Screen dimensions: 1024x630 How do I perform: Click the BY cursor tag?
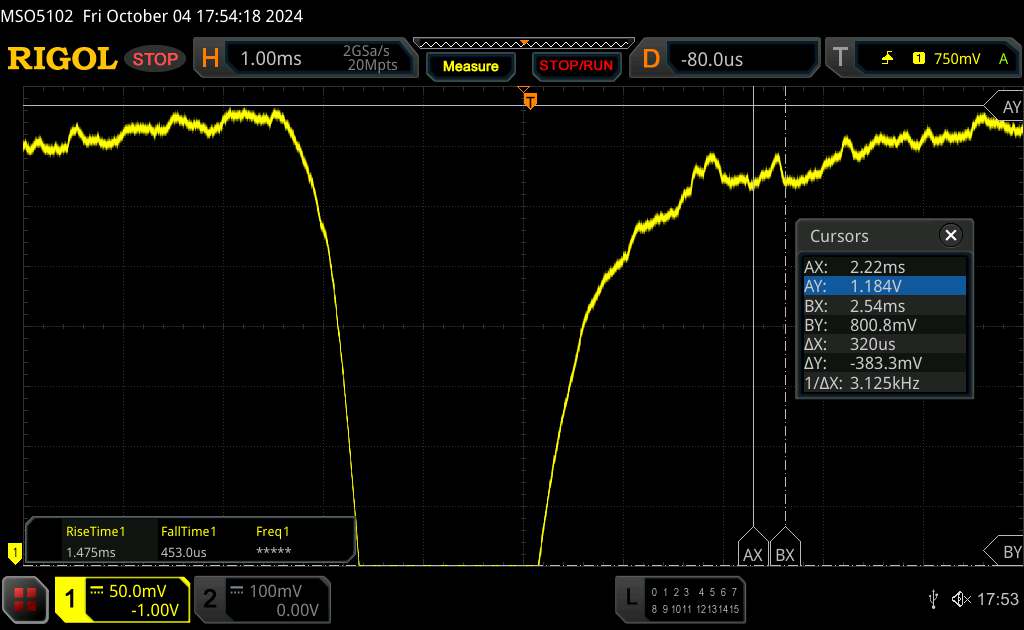coord(1005,551)
